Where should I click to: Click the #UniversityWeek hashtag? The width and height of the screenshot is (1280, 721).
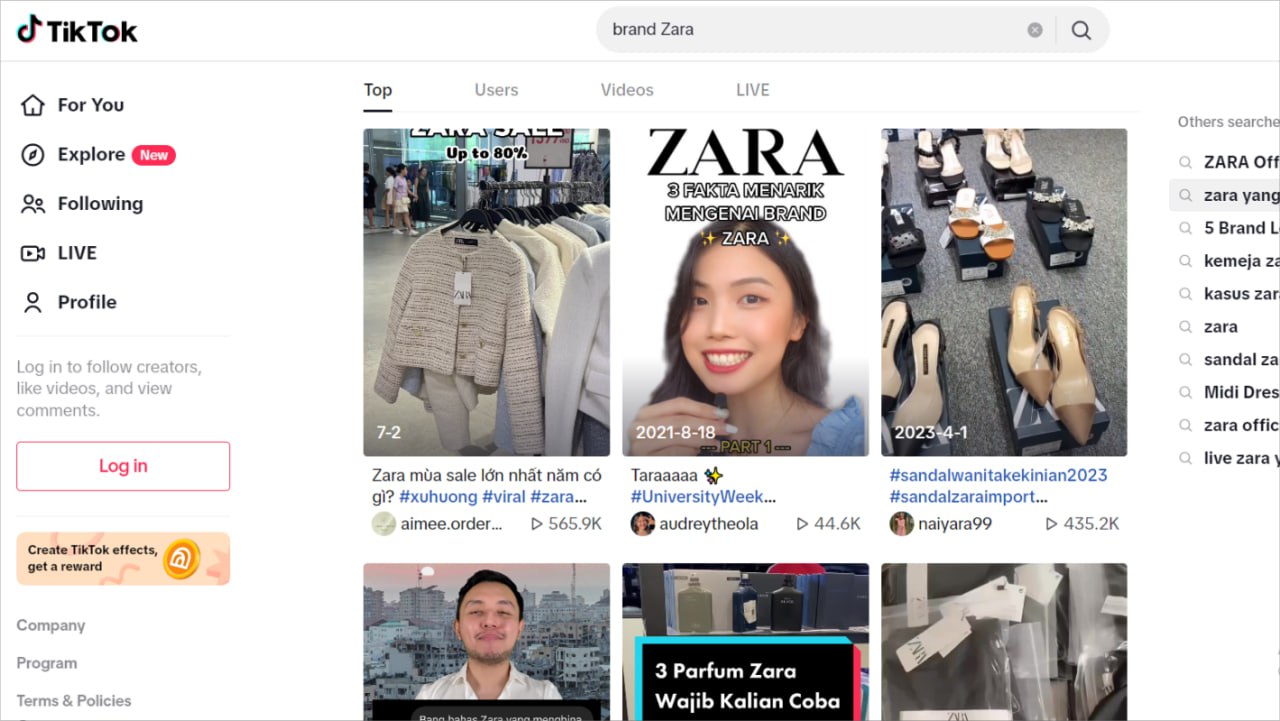703,497
